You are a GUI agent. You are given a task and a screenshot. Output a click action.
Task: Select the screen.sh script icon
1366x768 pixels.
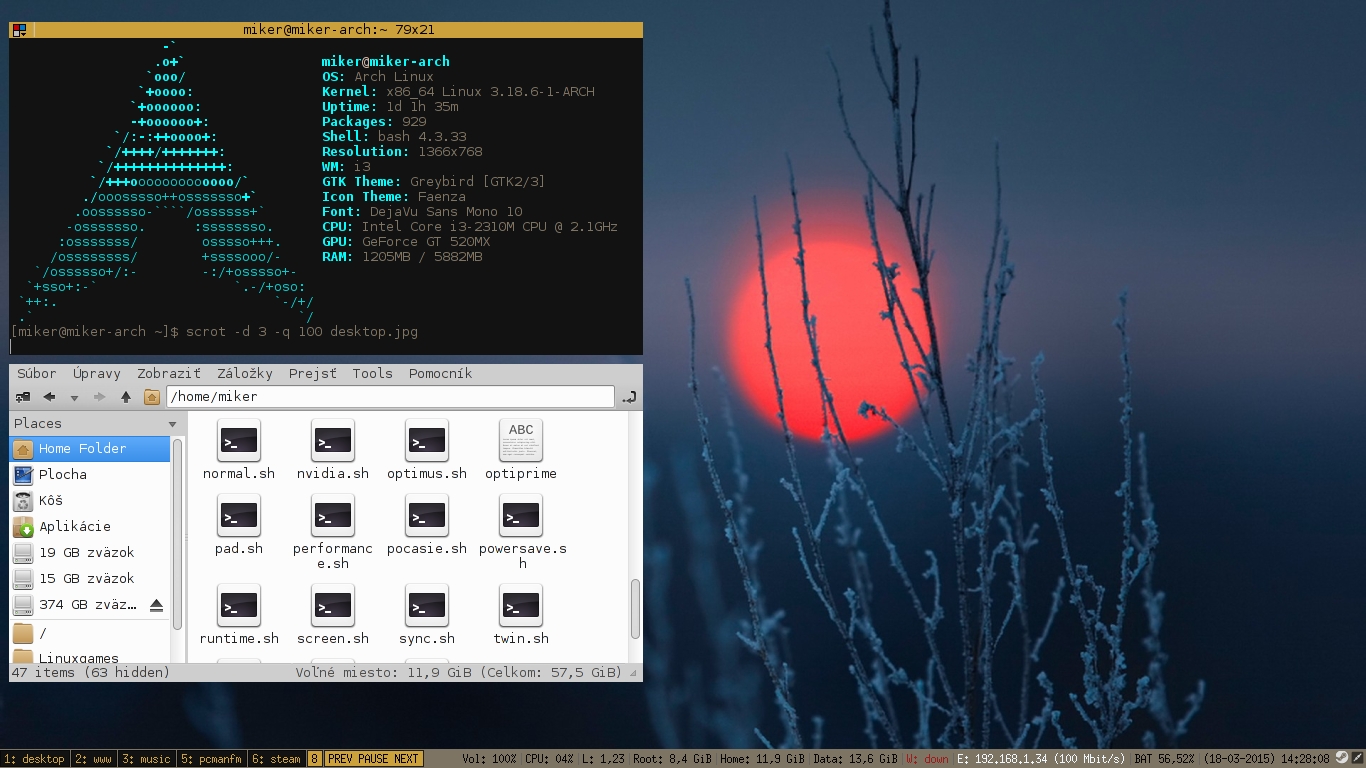pos(333,606)
